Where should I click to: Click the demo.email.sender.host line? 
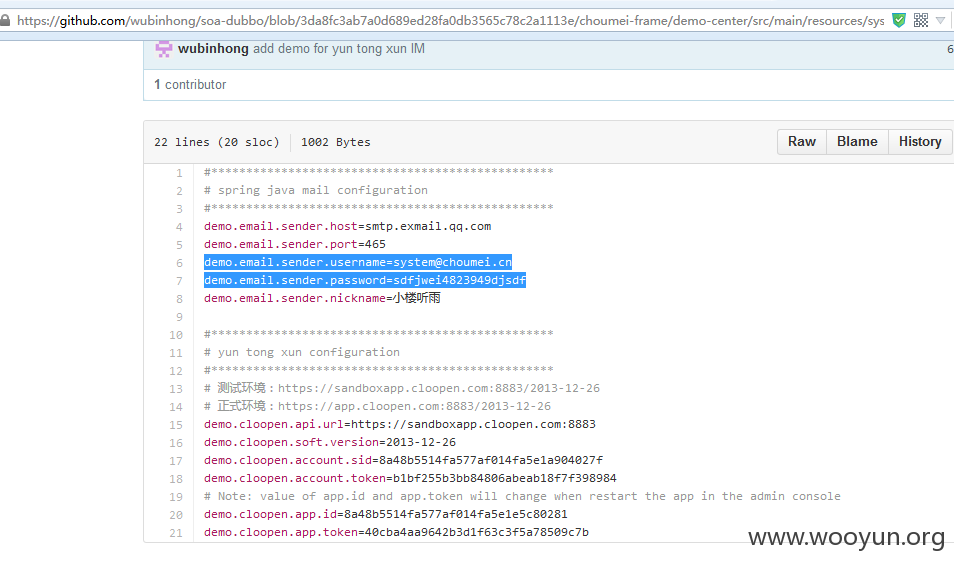[x=347, y=226]
